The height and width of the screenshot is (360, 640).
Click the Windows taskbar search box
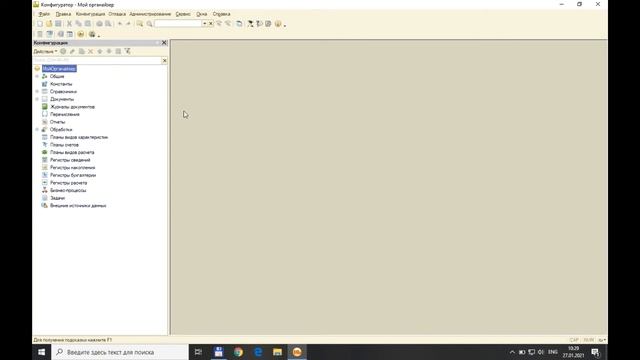click(120, 352)
